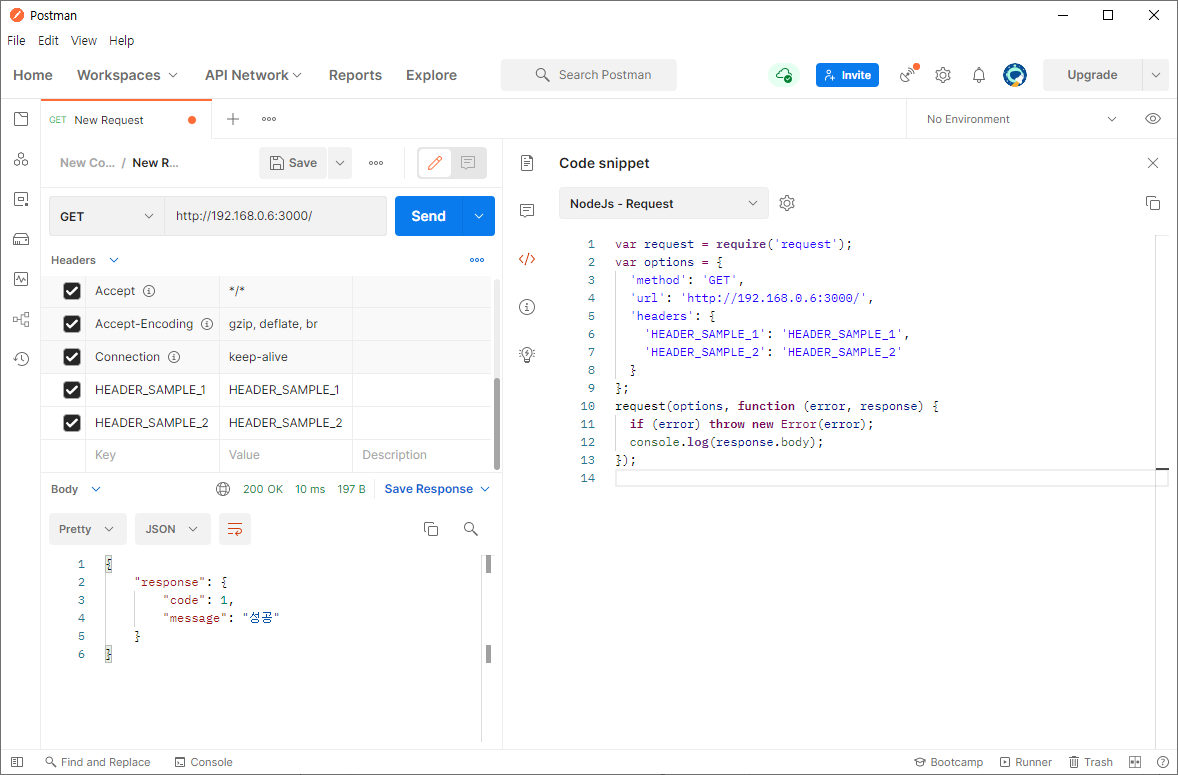
Task: Open Pretty view dropdown
Action: pos(87,529)
